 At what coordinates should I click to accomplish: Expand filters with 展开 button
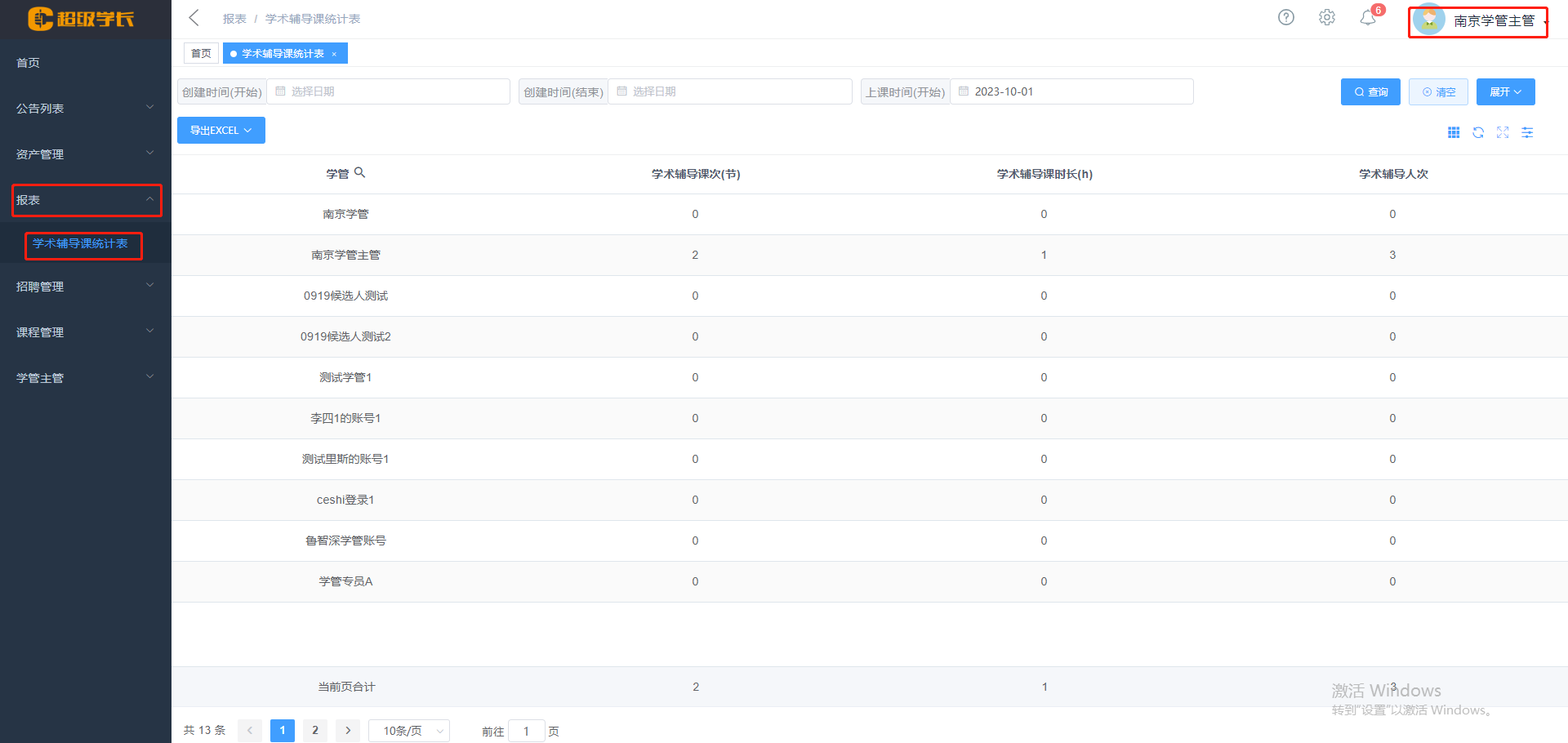[1504, 92]
